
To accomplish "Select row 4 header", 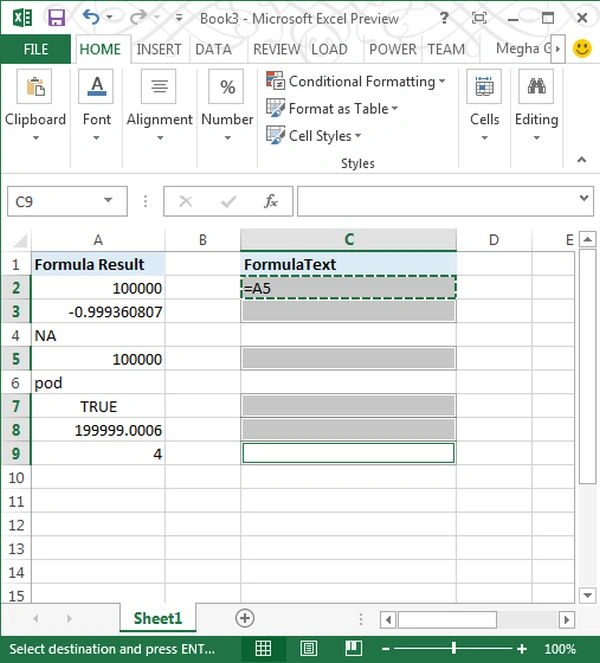I will 16,335.
